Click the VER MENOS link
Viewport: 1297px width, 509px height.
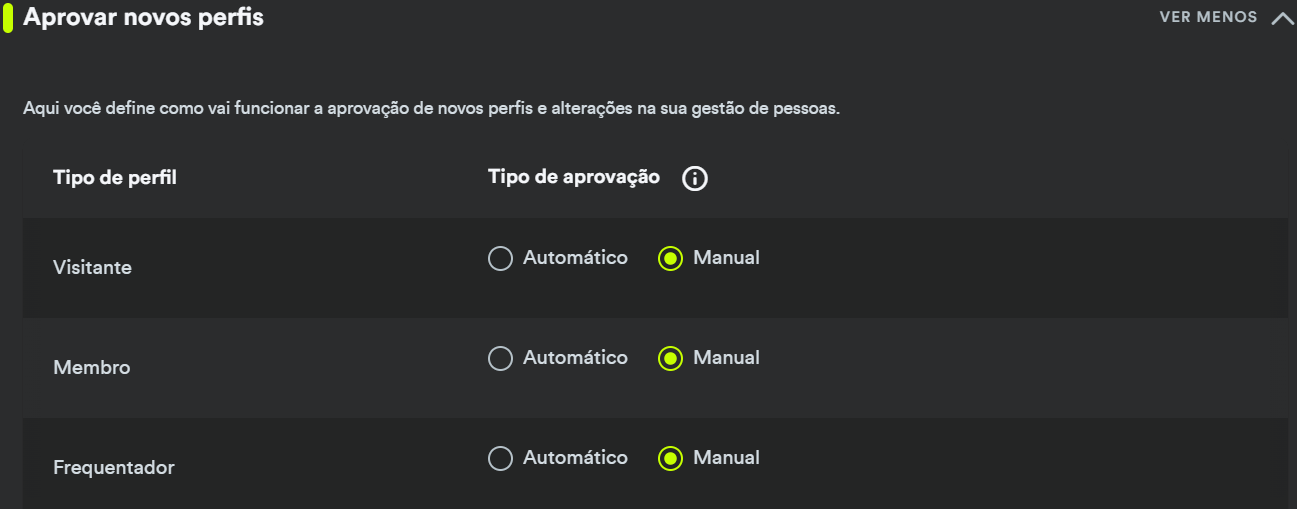coord(1208,17)
